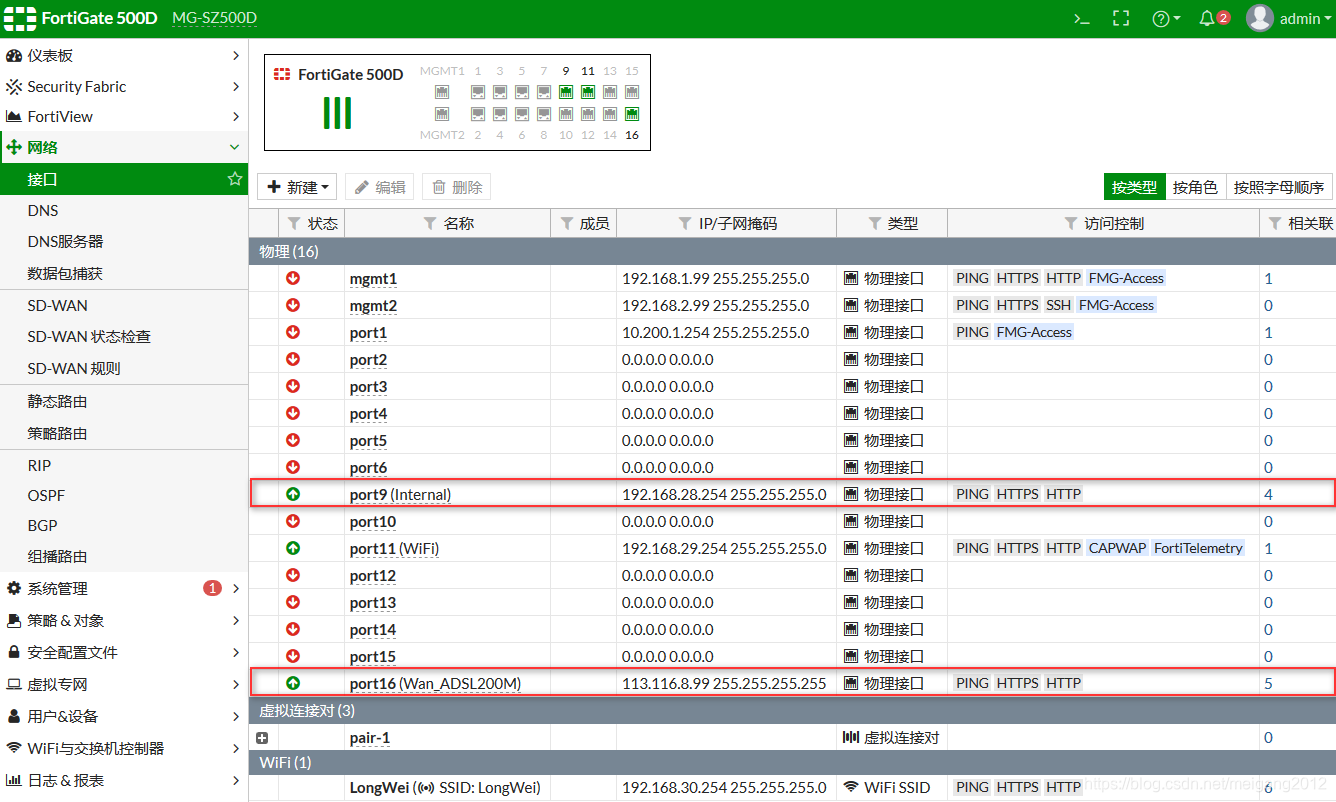Expand the Security Fabric menu

point(124,86)
